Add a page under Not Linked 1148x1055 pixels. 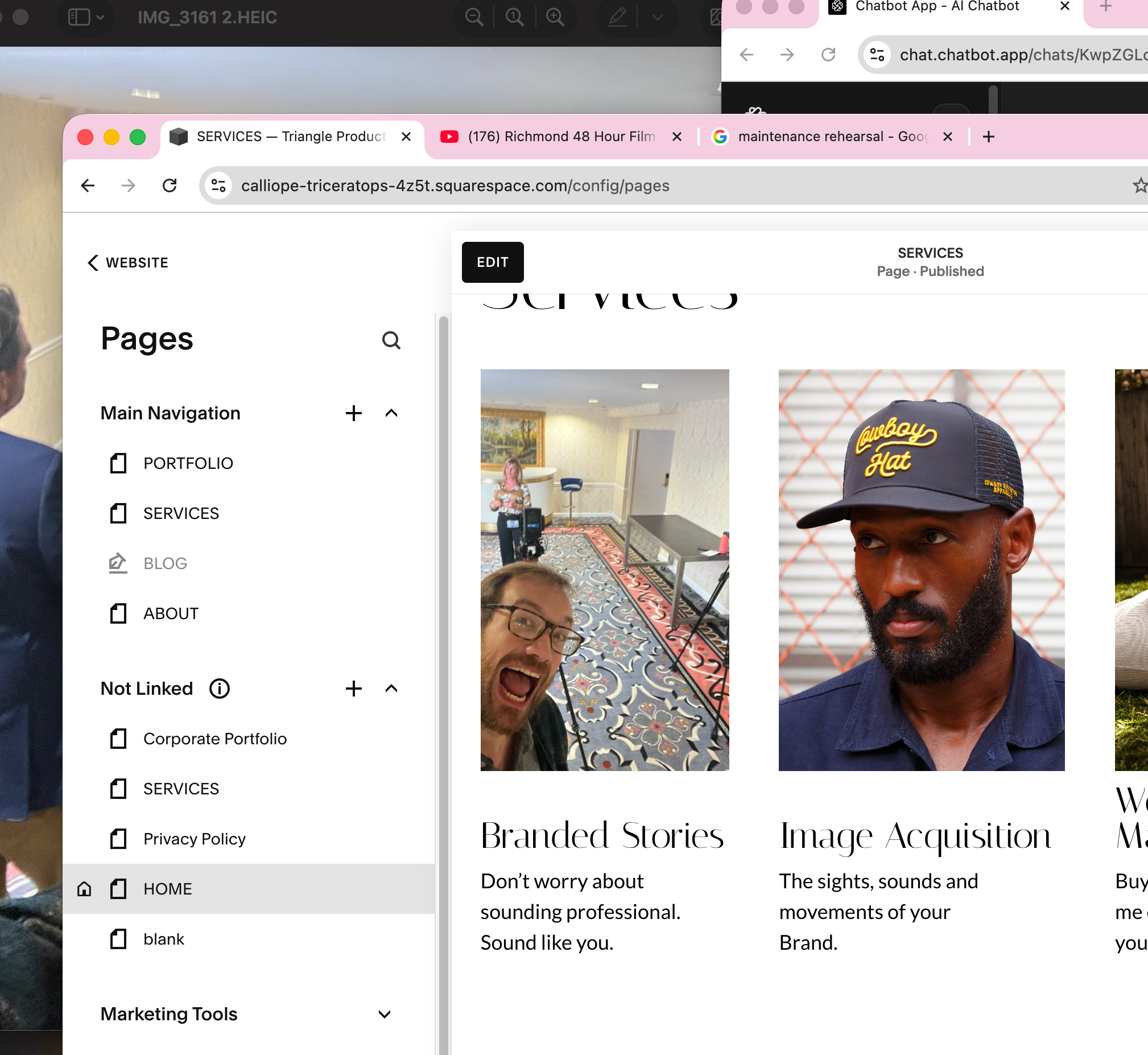(354, 689)
